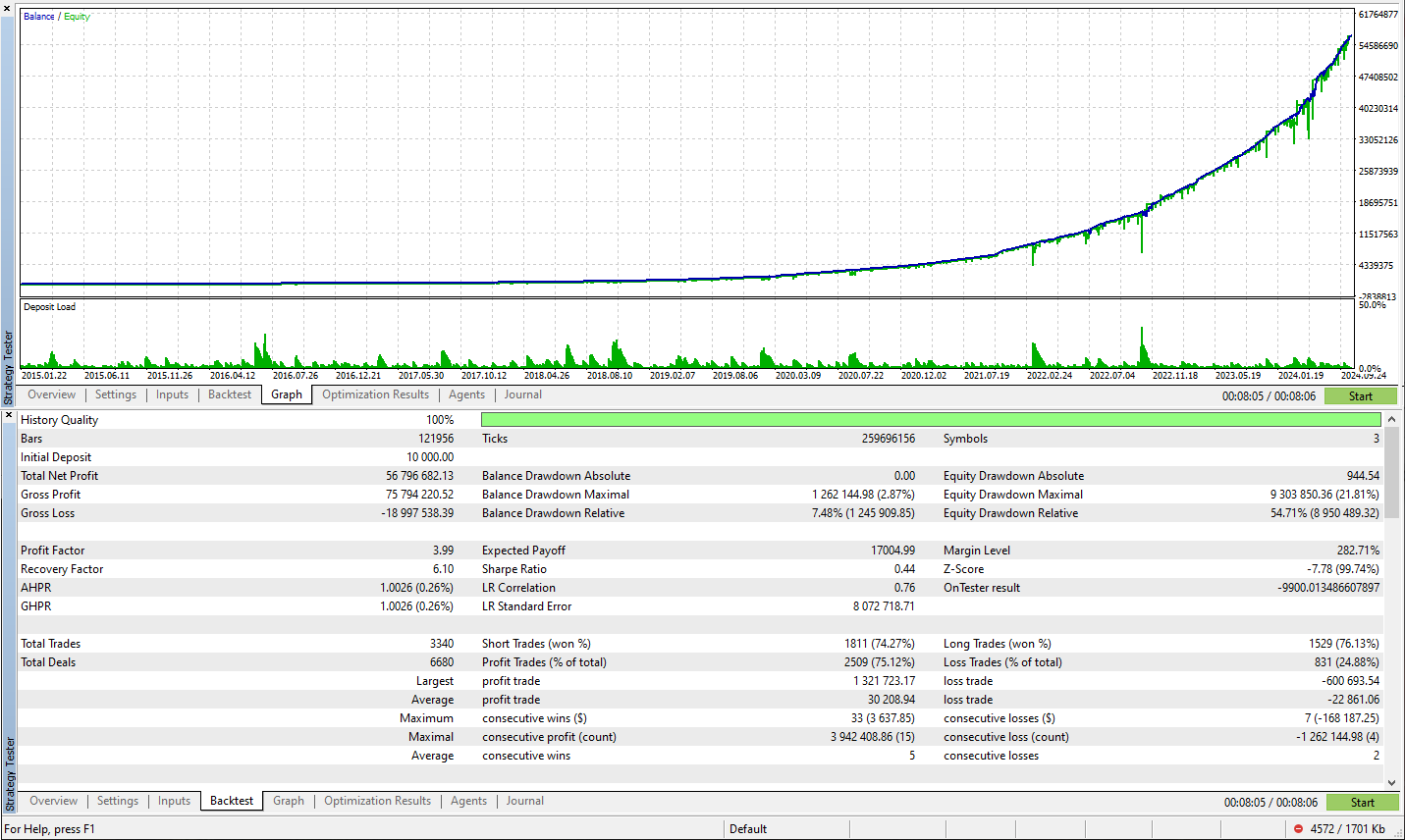Click the scrollbar down arrow of statistics
Viewport: 1405px width, 840px height.
[x=1391, y=782]
